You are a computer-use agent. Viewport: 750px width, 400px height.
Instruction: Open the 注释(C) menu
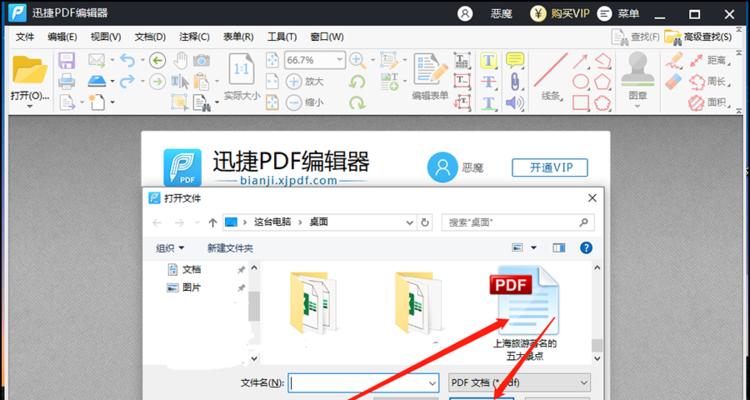click(x=194, y=37)
